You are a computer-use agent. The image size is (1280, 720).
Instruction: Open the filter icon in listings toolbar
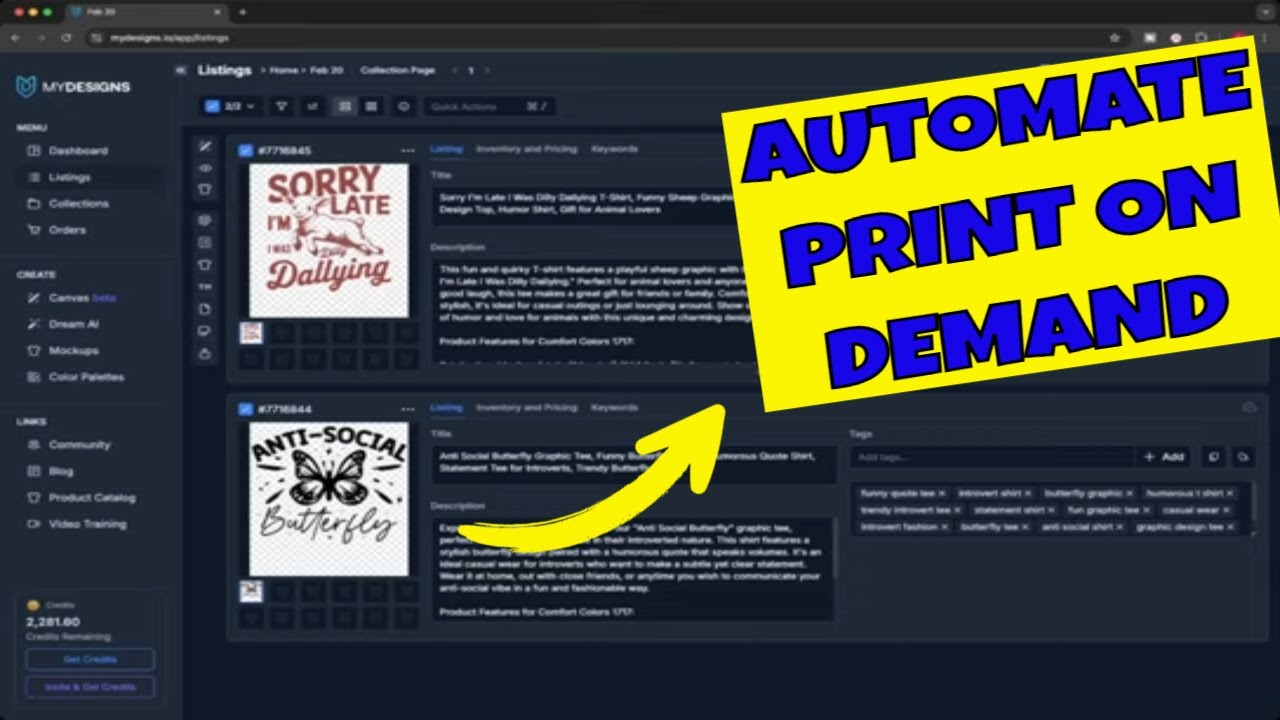pos(282,106)
